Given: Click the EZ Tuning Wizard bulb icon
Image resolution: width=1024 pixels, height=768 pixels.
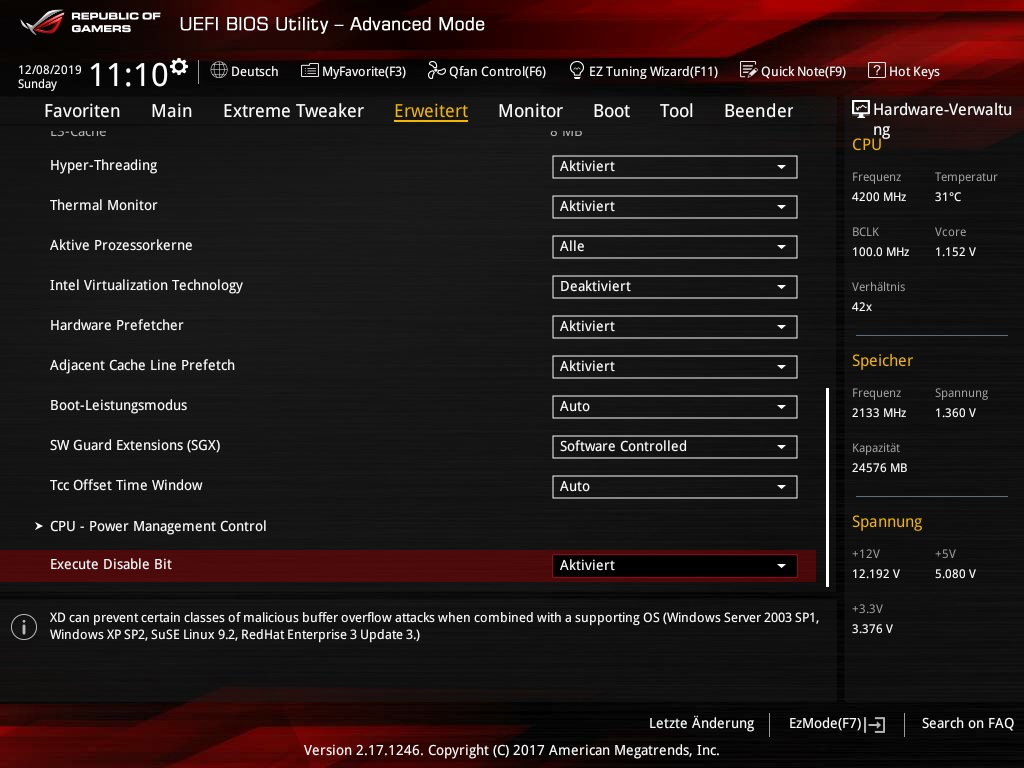Looking at the screenshot, I should pyautogui.click(x=577, y=70).
